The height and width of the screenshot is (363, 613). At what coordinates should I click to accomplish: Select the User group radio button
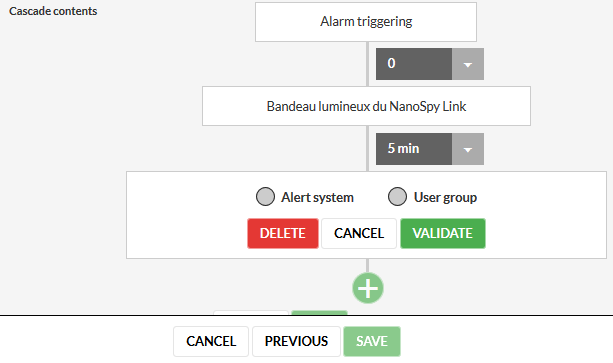click(x=398, y=197)
